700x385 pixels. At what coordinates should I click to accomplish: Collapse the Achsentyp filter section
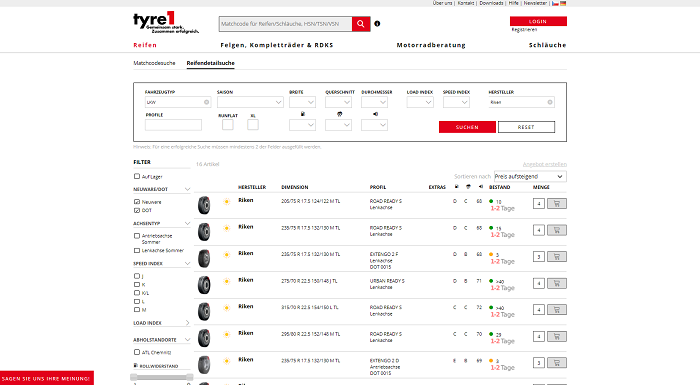[187, 223]
